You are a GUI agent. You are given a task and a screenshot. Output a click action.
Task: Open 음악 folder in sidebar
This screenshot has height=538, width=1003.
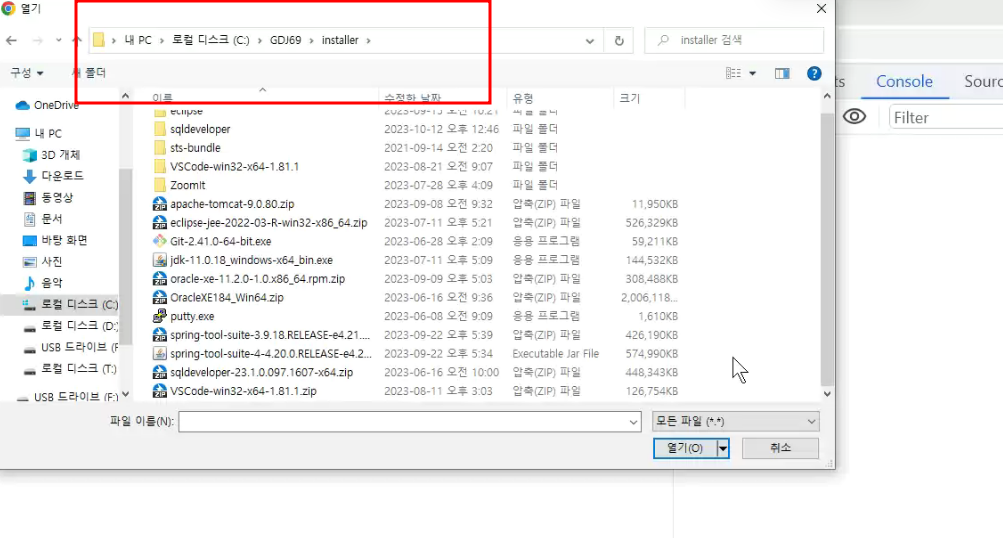(x=43, y=283)
